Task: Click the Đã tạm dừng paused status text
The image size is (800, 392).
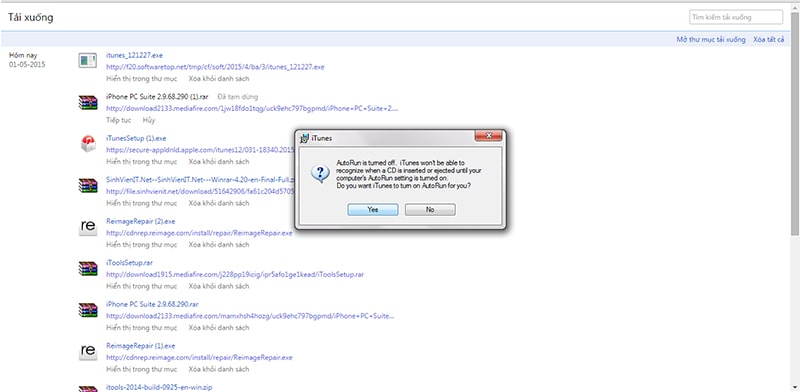Action: point(237,96)
